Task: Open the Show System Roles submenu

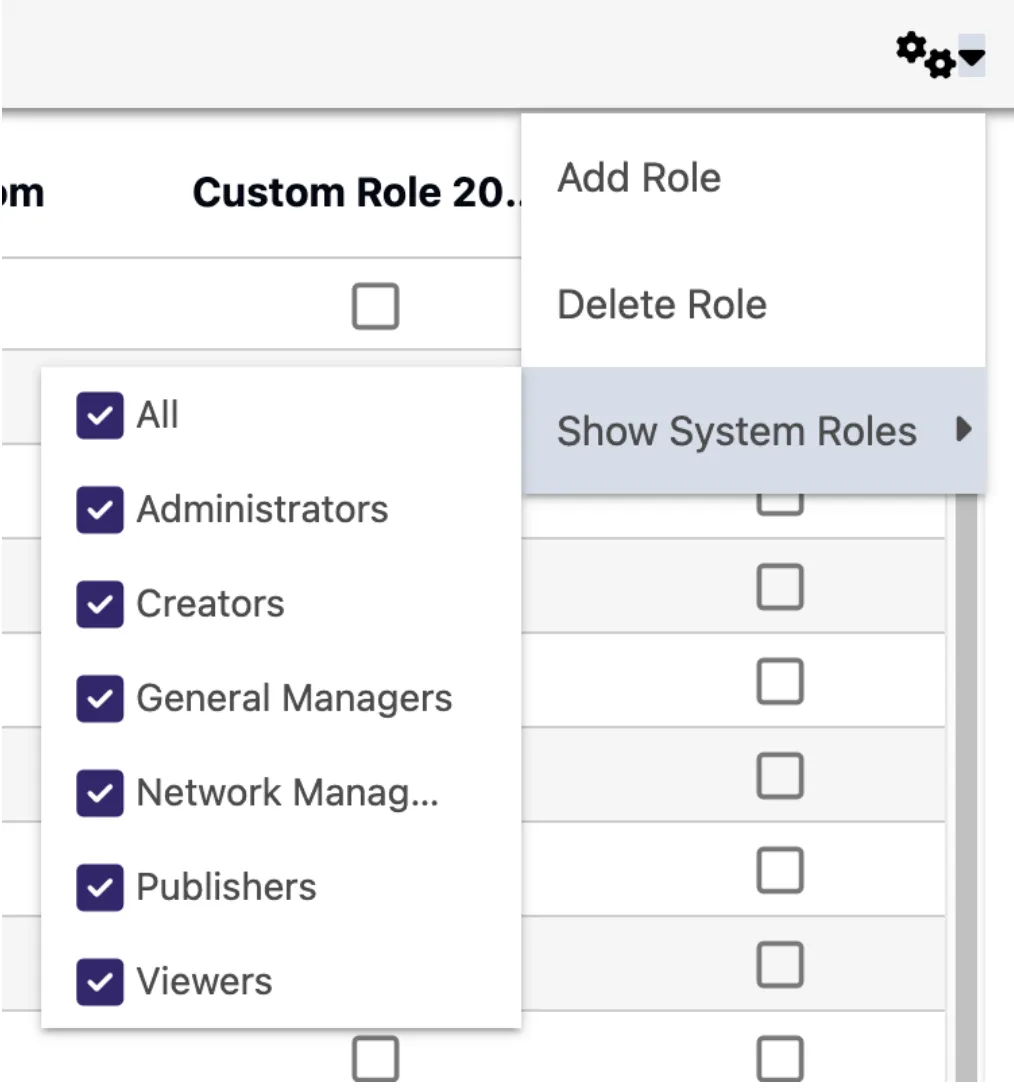Action: 754,431
